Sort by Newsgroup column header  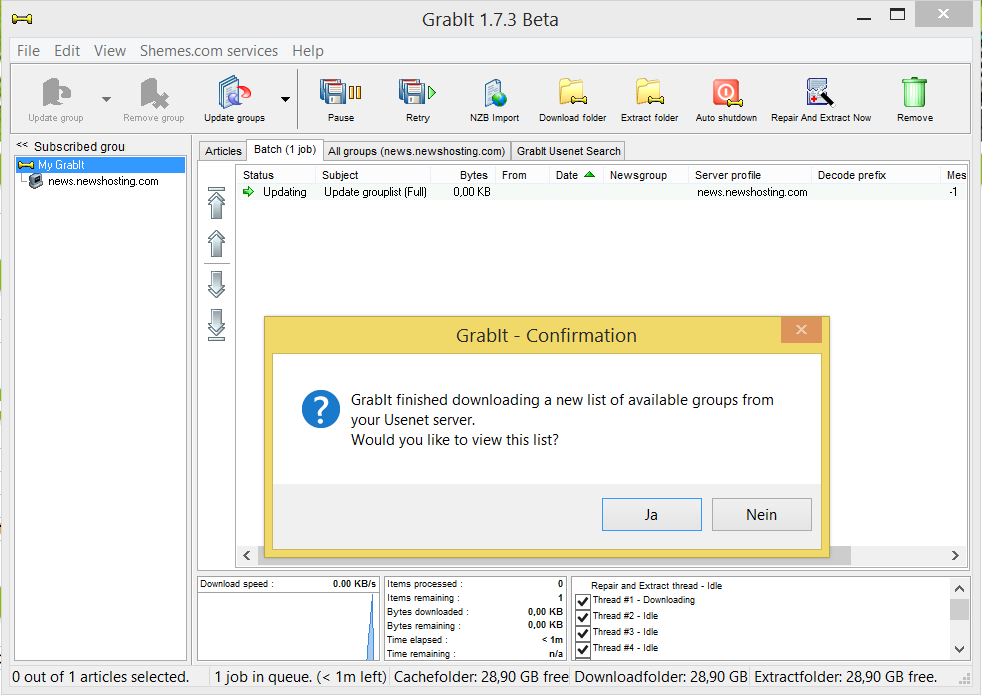(645, 175)
